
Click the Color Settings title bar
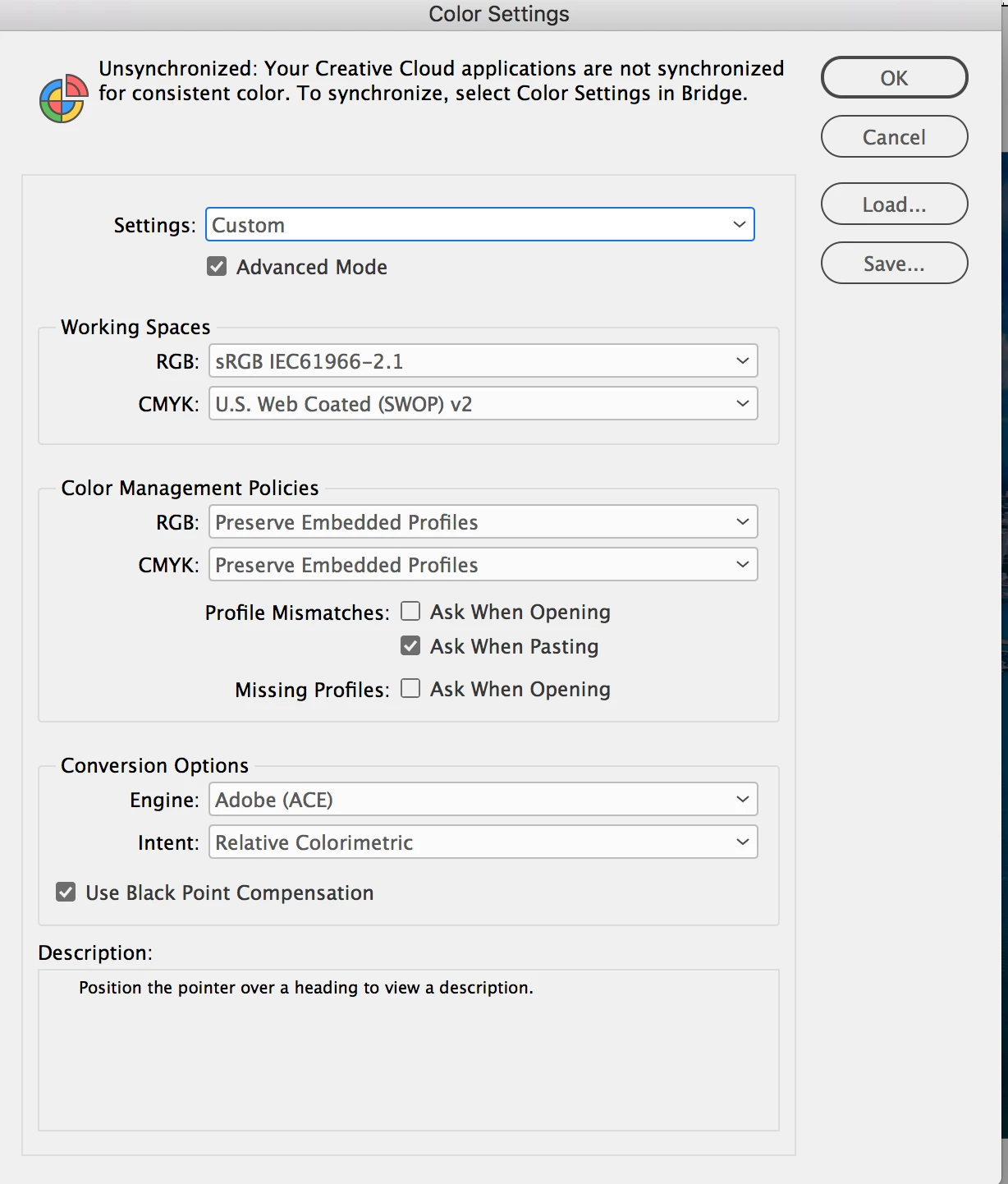click(499, 14)
